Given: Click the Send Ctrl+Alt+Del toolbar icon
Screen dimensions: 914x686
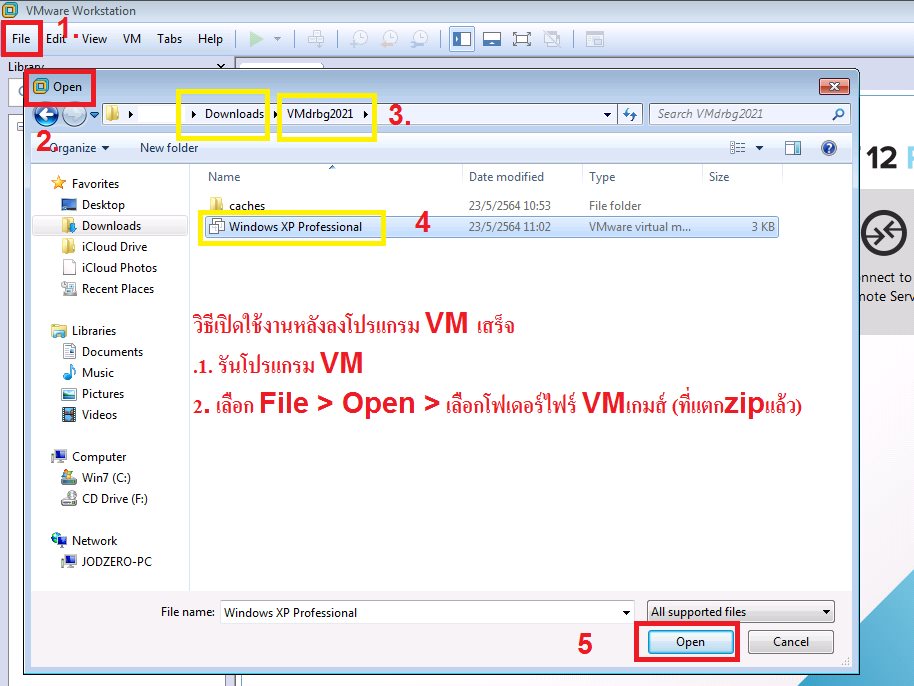Looking at the screenshot, I should tap(316, 39).
